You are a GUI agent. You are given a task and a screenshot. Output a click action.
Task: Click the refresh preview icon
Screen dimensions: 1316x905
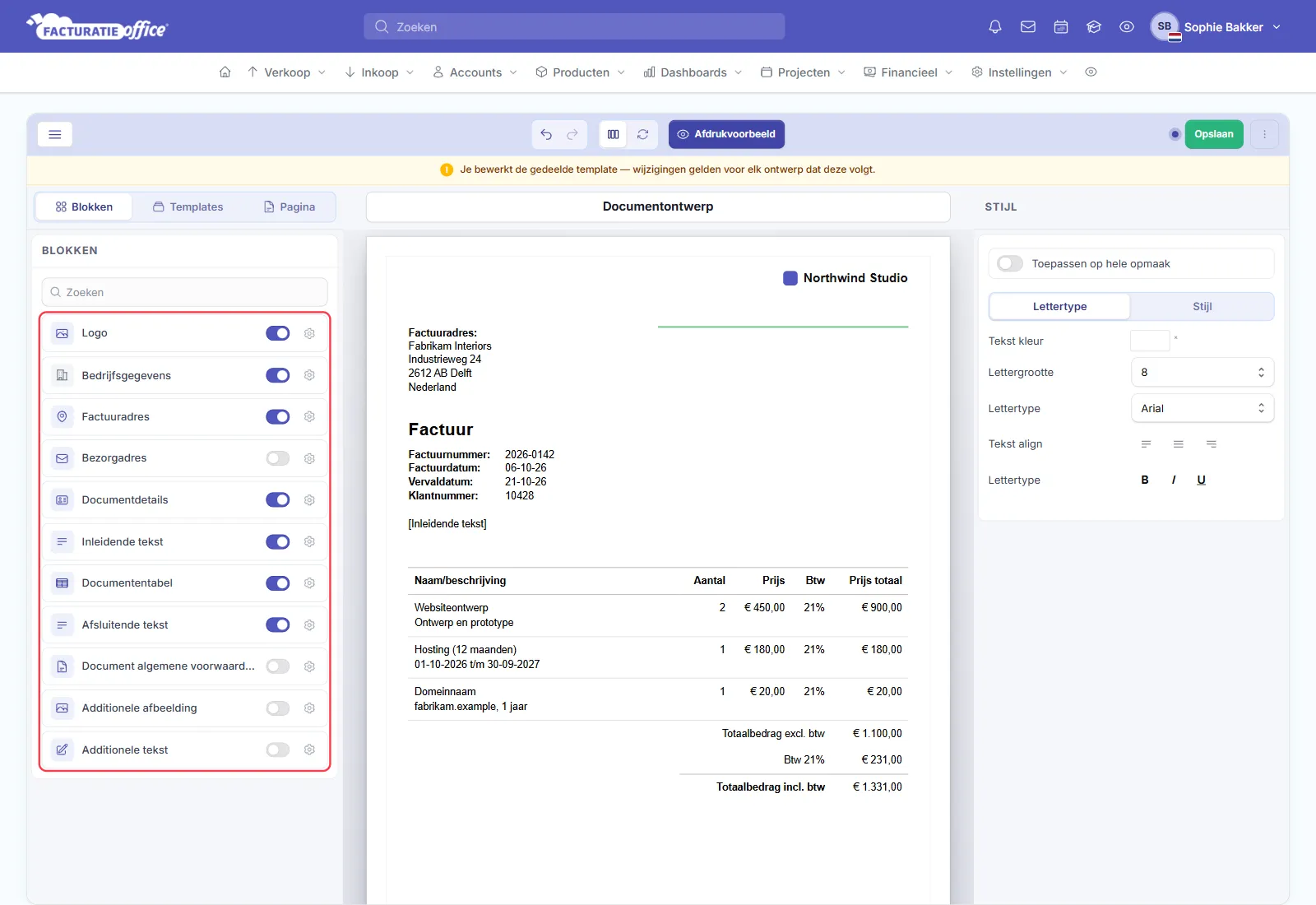click(643, 134)
